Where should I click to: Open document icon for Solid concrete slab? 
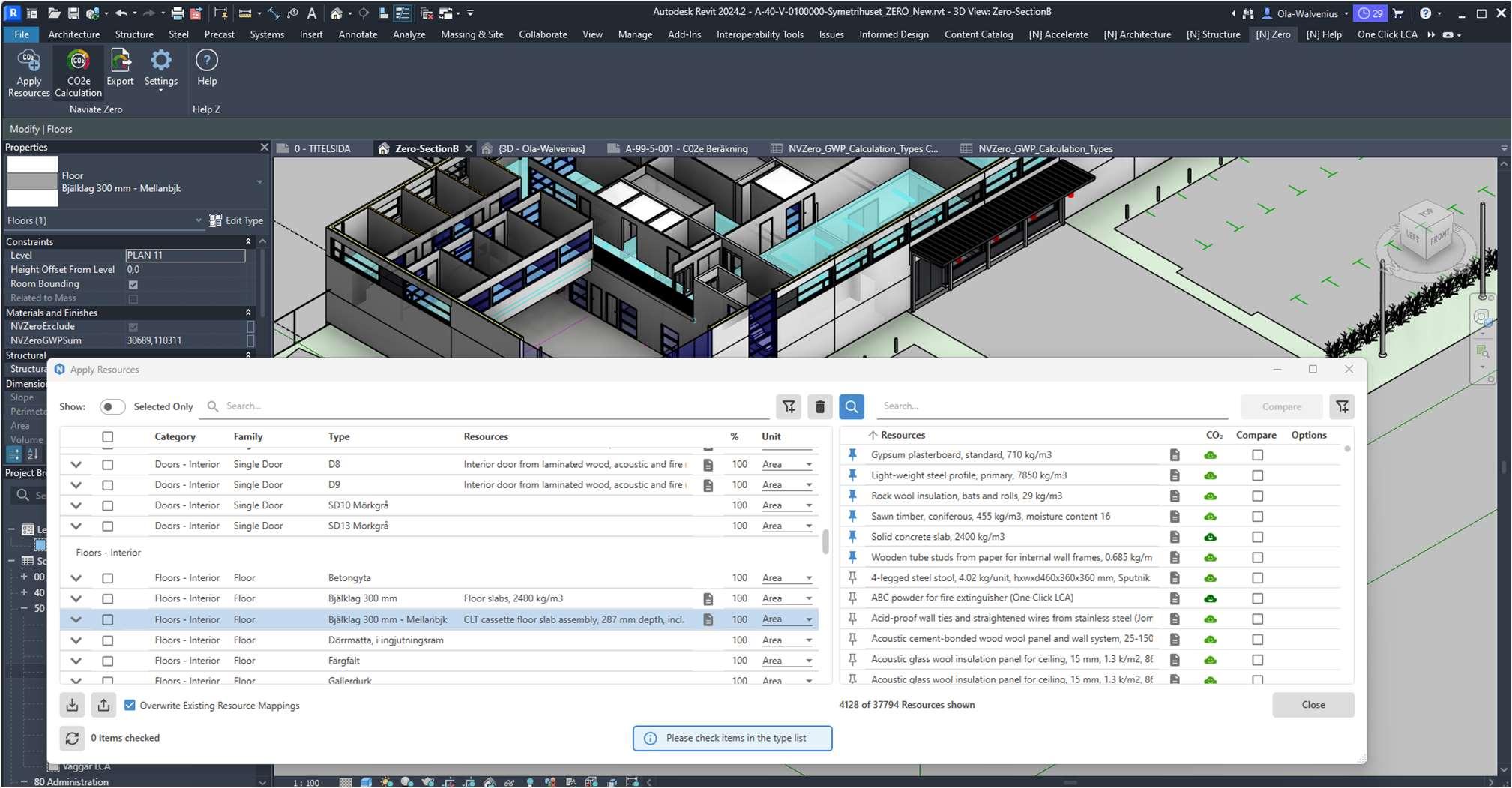click(x=1175, y=537)
